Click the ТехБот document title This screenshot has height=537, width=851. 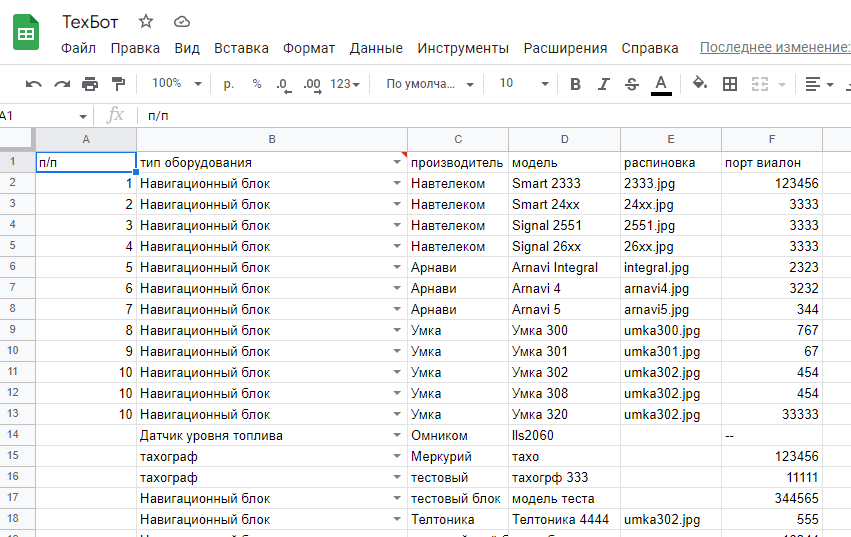click(x=90, y=22)
